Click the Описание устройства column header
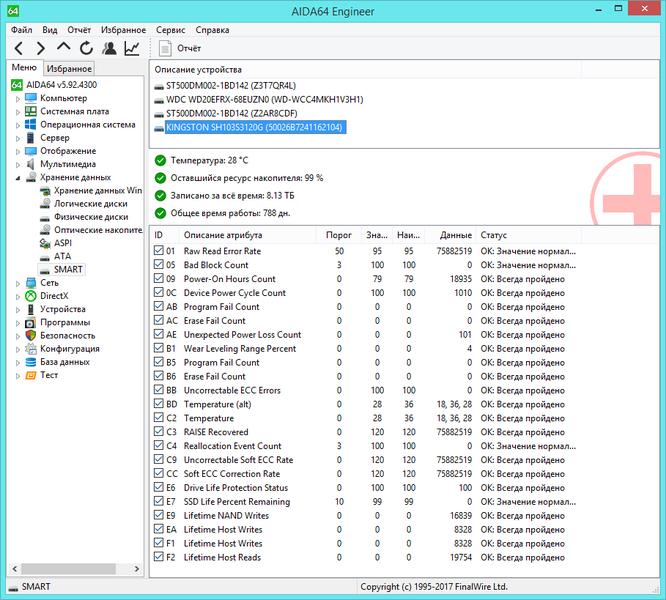666x600 pixels. point(365,70)
